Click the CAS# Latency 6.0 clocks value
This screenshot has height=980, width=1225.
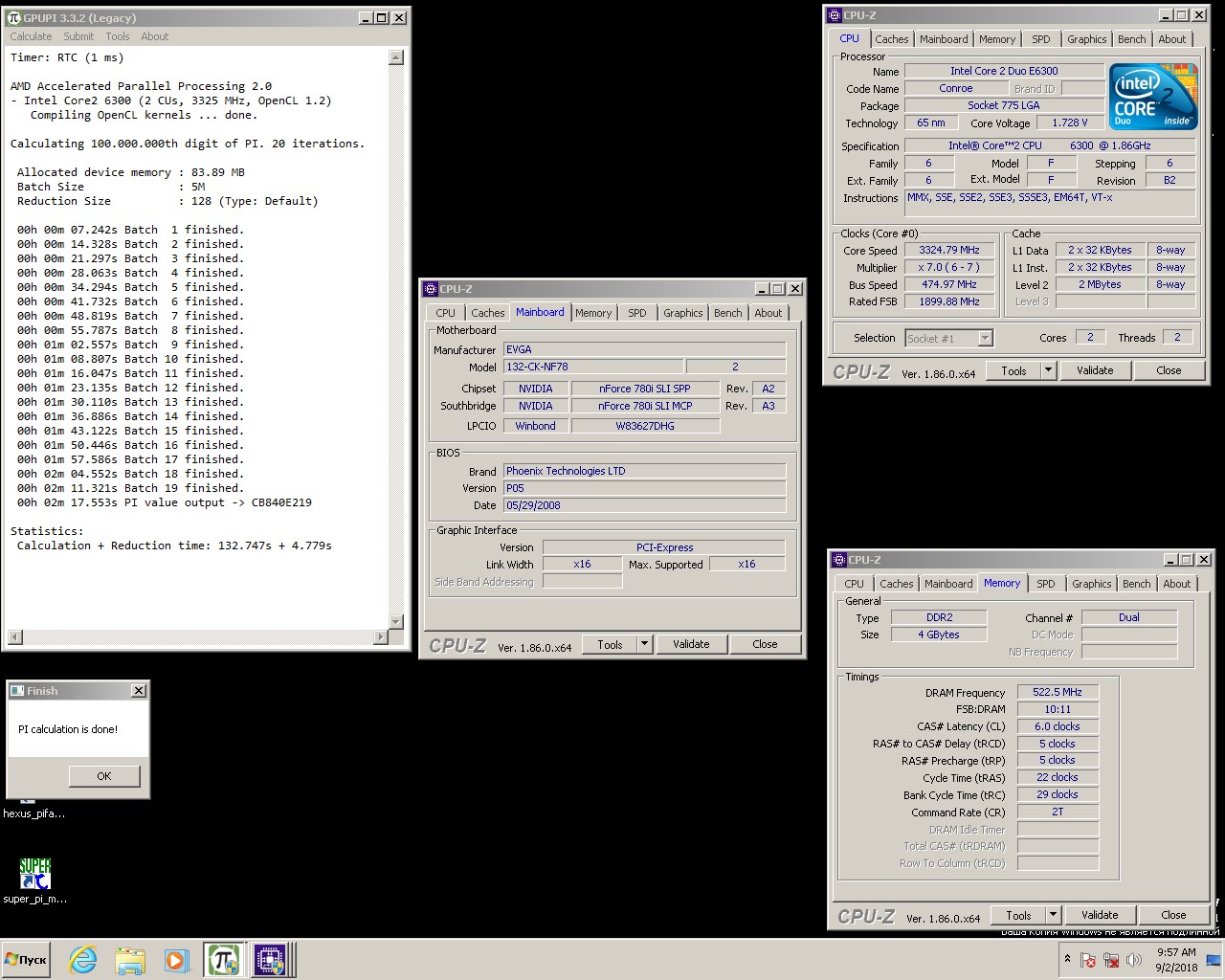[x=1058, y=726]
